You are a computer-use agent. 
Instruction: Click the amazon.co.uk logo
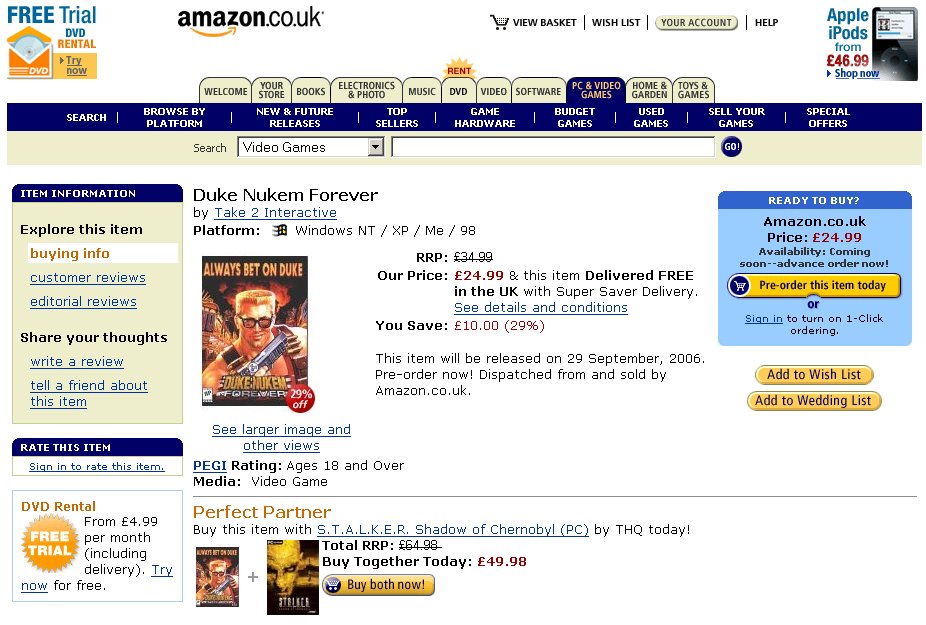coord(250,21)
